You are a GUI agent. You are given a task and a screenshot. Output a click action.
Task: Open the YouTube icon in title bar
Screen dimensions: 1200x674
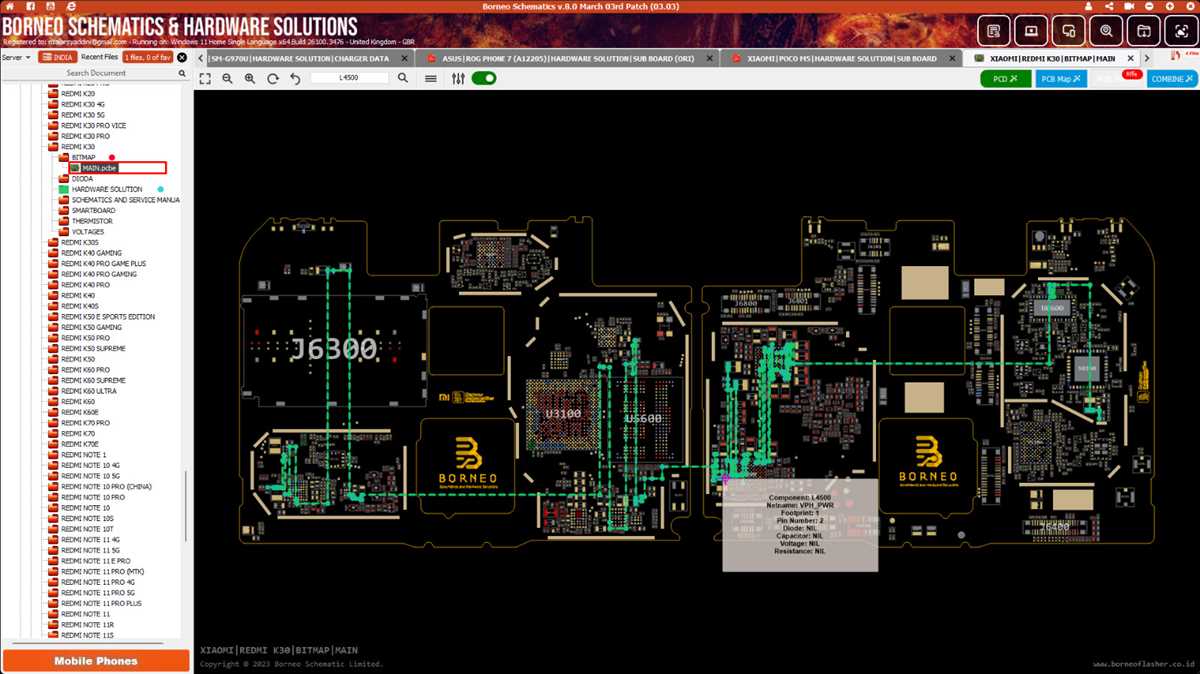pyautogui.click(x=51, y=6)
